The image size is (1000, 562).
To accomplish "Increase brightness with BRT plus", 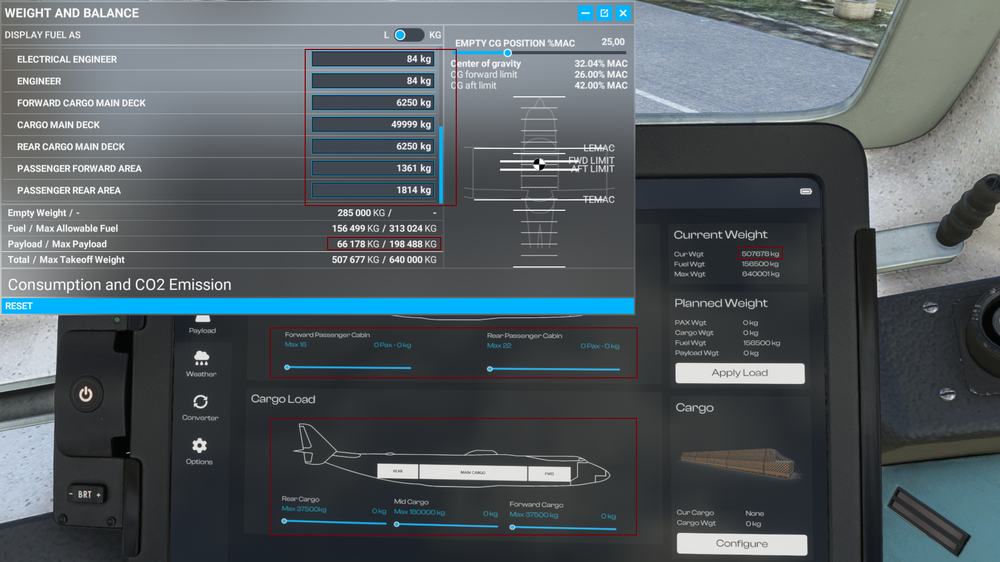I will tap(99, 495).
